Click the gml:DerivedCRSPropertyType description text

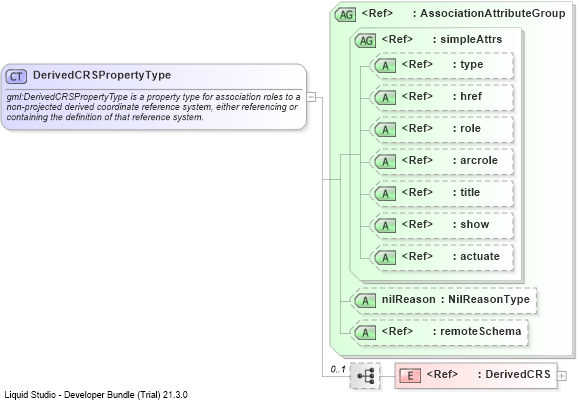coord(153,107)
